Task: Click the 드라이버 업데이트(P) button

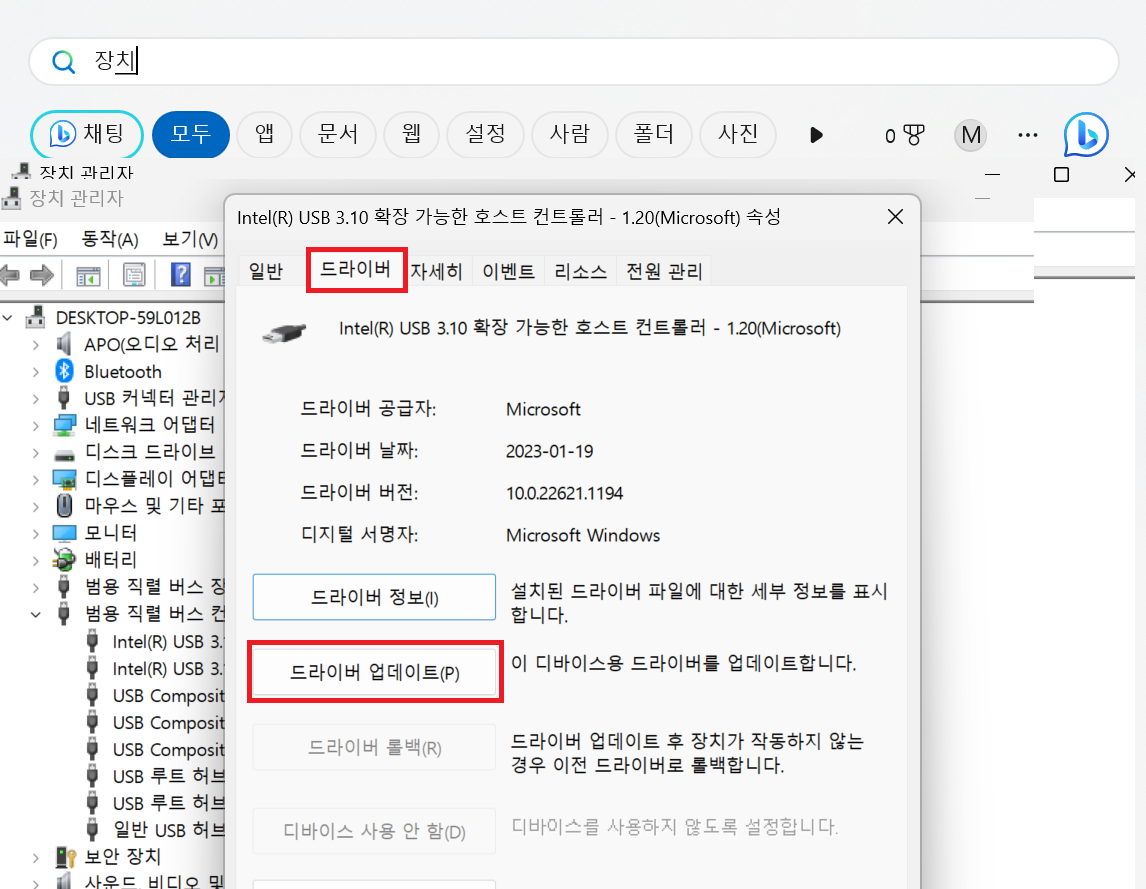Action: (x=374, y=672)
